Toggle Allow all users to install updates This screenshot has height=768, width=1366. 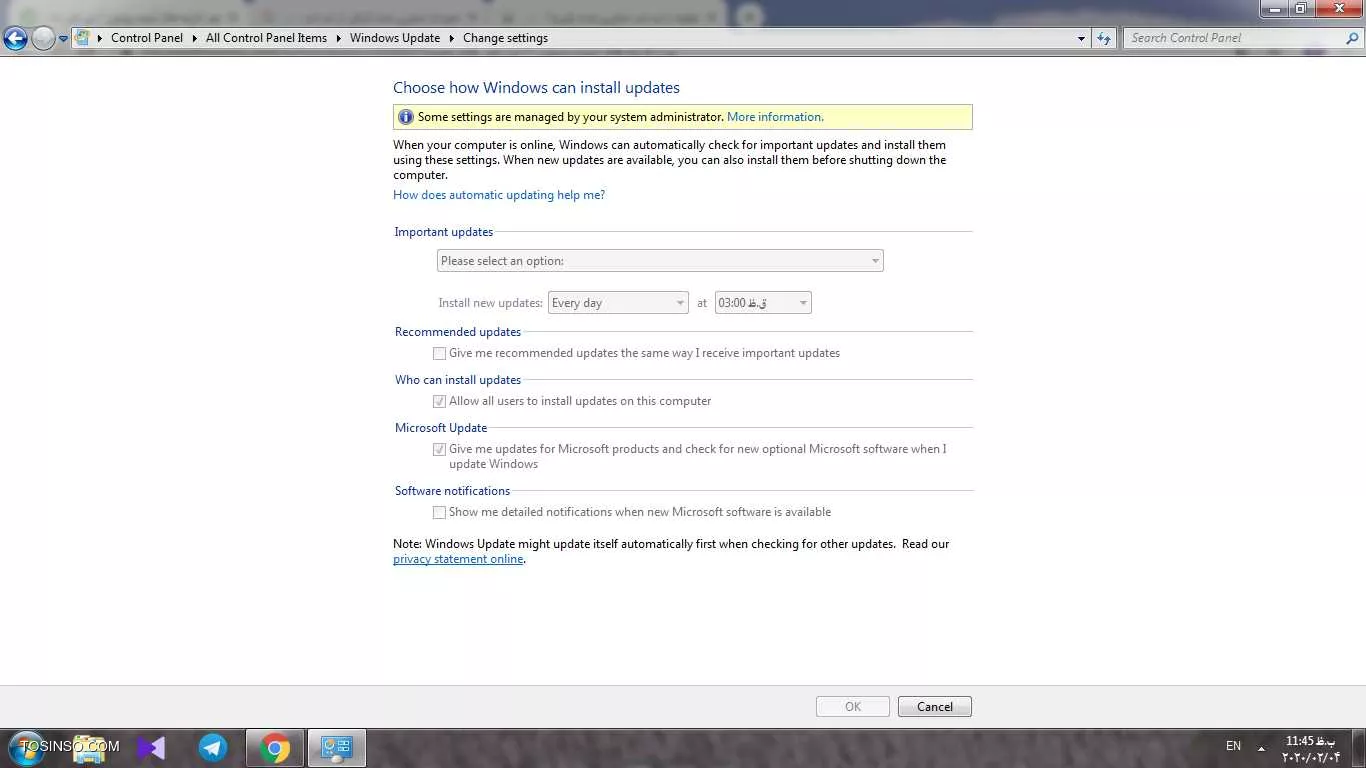[x=439, y=401]
